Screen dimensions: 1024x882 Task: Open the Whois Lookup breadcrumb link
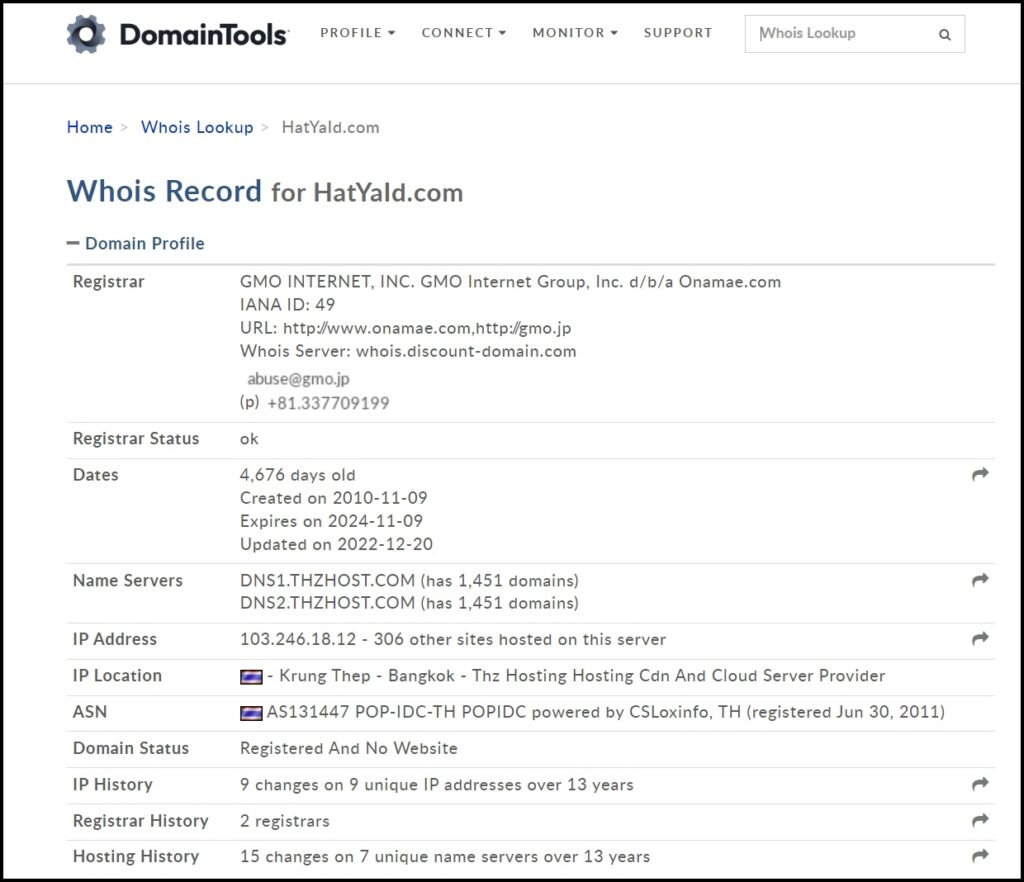coord(197,127)
